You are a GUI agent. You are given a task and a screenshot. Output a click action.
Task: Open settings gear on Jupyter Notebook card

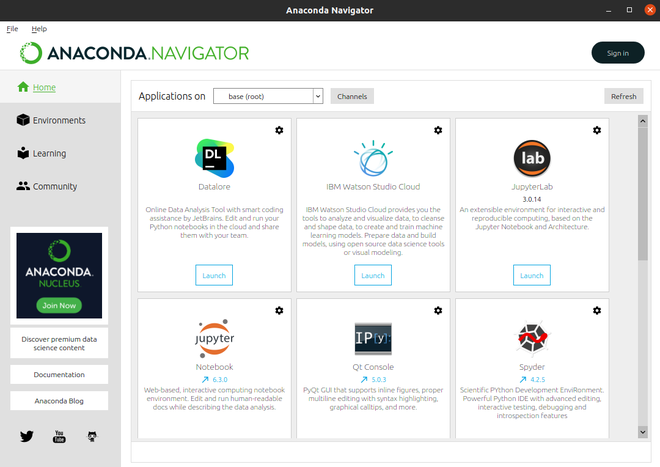279,310
